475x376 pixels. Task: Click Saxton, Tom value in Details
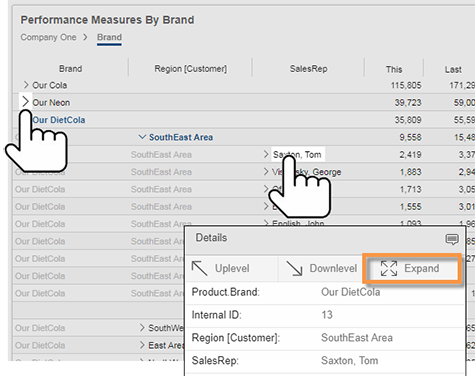tap(350, 360)
